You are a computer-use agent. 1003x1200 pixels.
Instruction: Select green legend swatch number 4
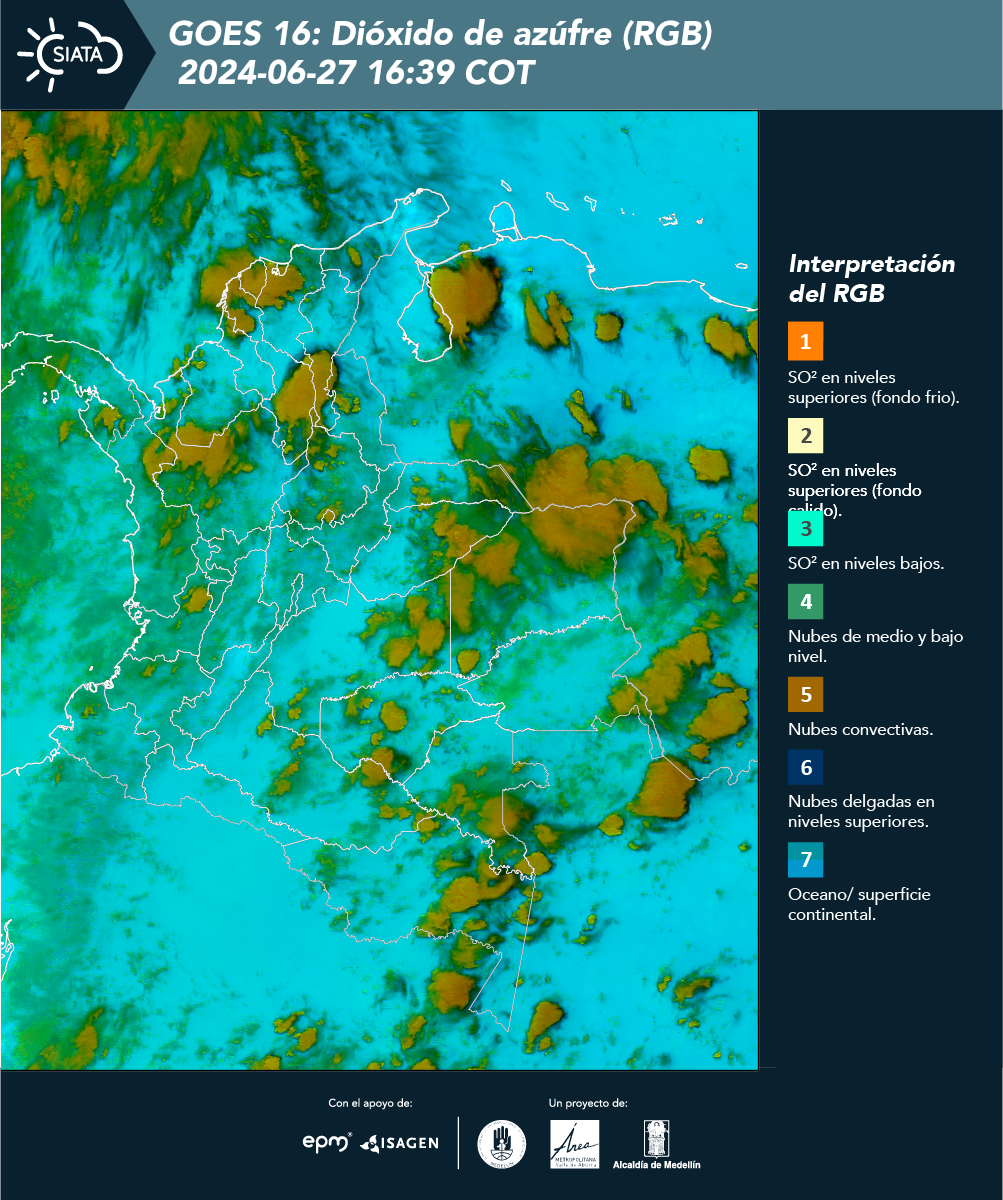click(x=805, y=602)
